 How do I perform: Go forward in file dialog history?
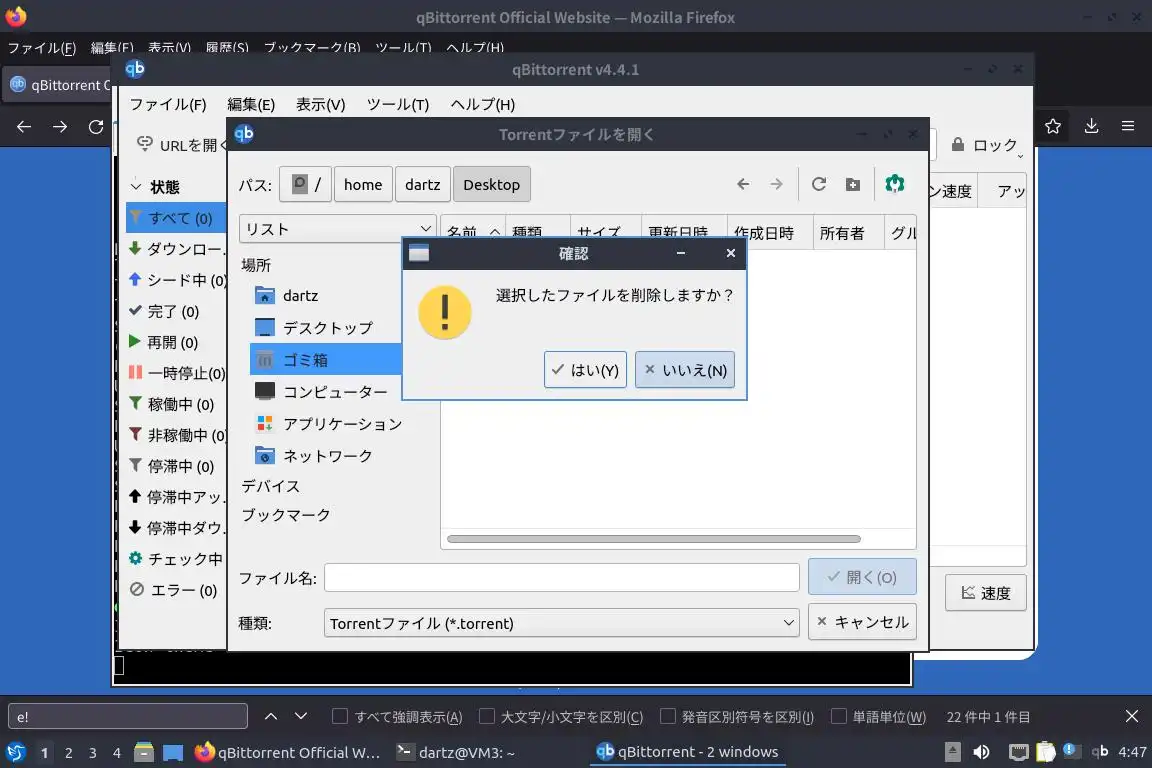(x=776, y=184)
